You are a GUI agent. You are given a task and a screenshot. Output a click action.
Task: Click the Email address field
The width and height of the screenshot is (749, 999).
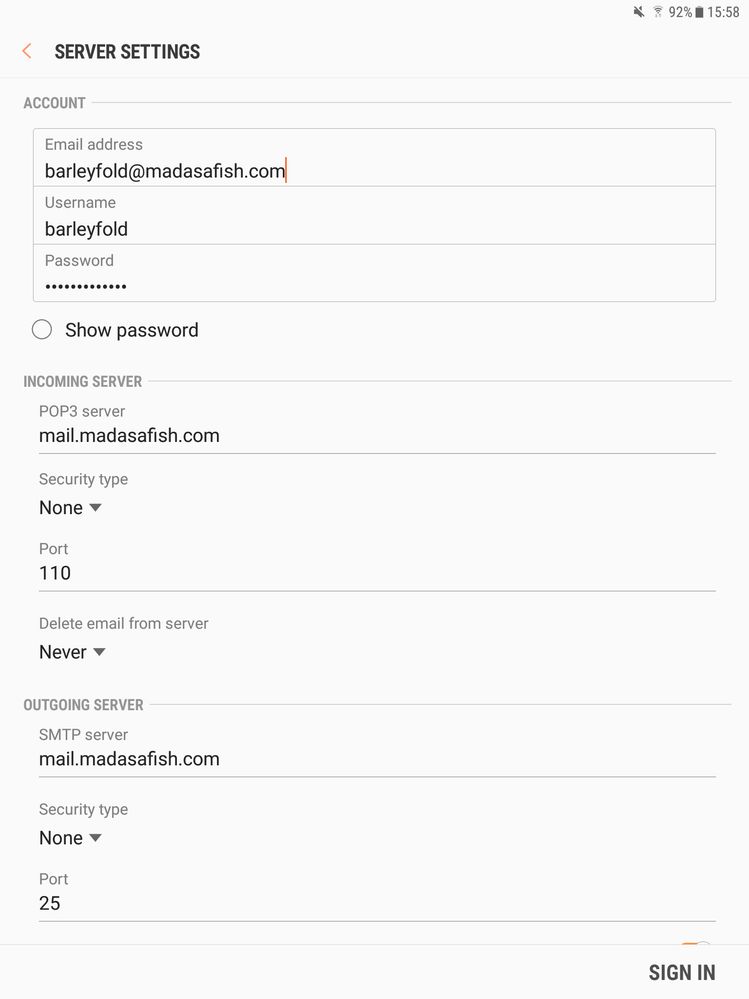tap(374, 171)
